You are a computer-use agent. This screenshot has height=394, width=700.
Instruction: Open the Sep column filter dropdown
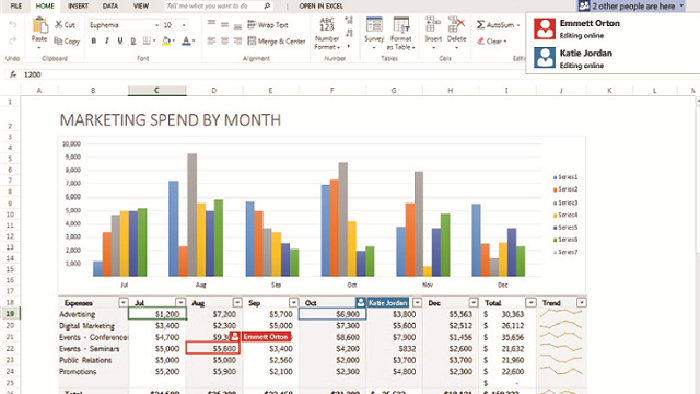(x=293, y=303)
